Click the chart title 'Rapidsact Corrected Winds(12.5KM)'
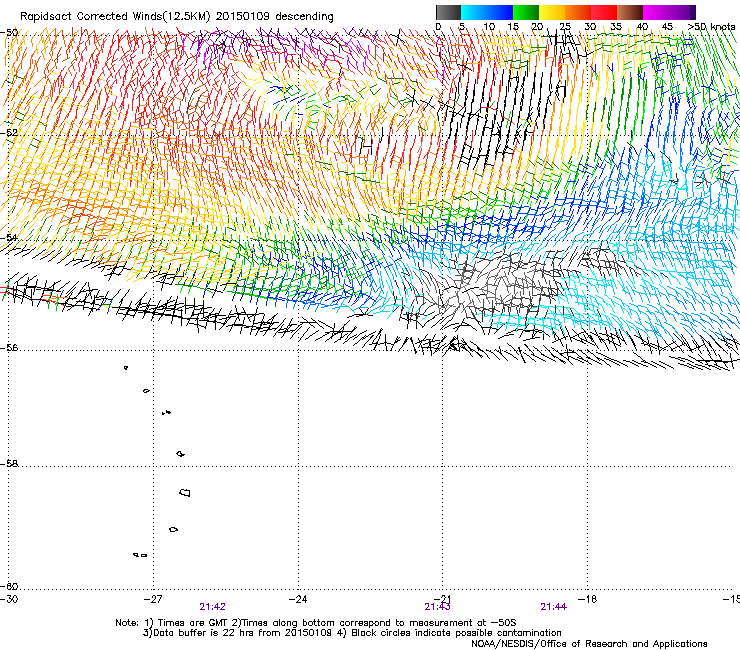 (115, 17)
